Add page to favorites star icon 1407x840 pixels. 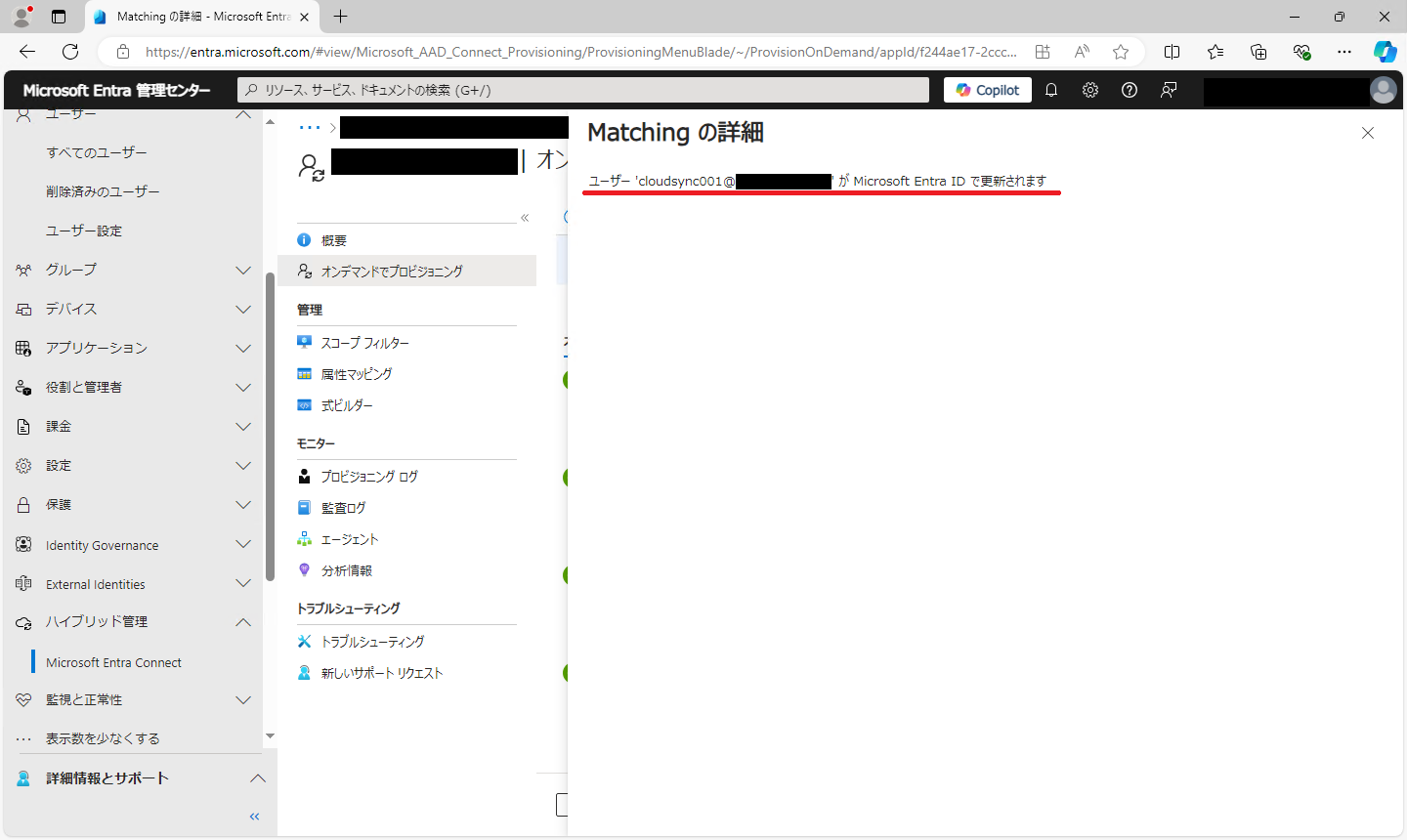tap(1121, 52)
